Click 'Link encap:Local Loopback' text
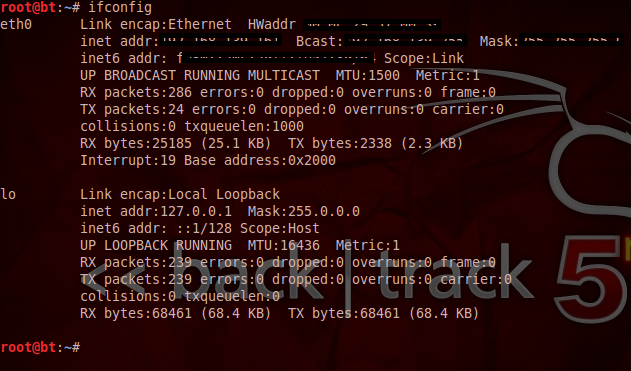Screen dimensions: 631x371 tap(180, 194)
